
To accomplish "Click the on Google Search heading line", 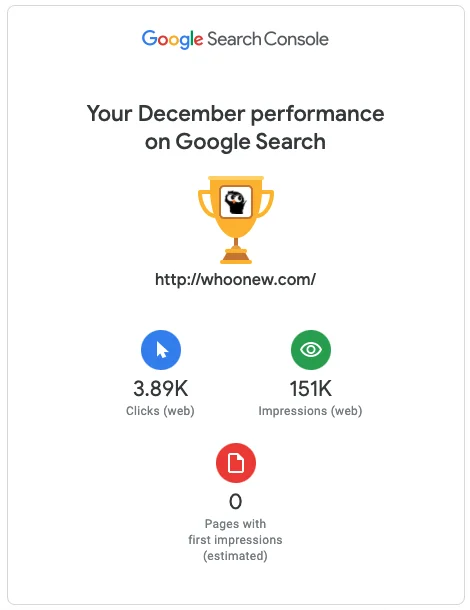I will pos(235,141).
